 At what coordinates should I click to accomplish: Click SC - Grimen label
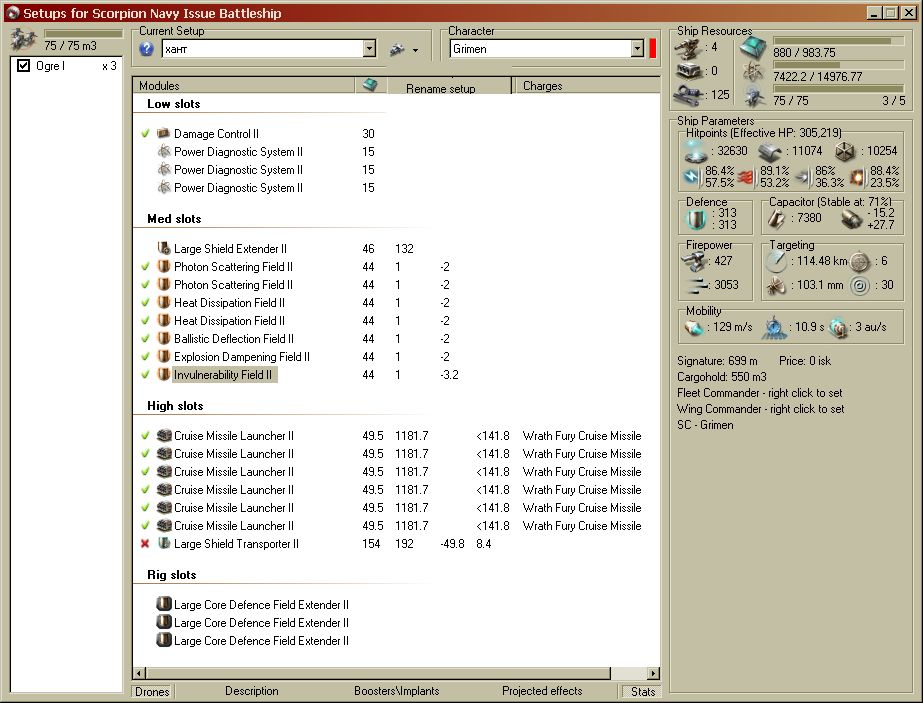pos(705,425)
